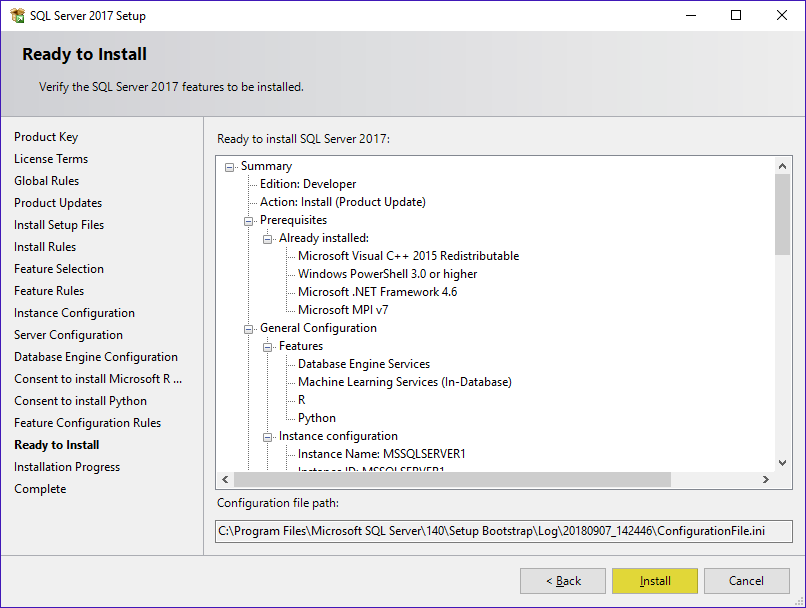
Task: Collapse the Instance configuration node
Action: tap(267, 437)
